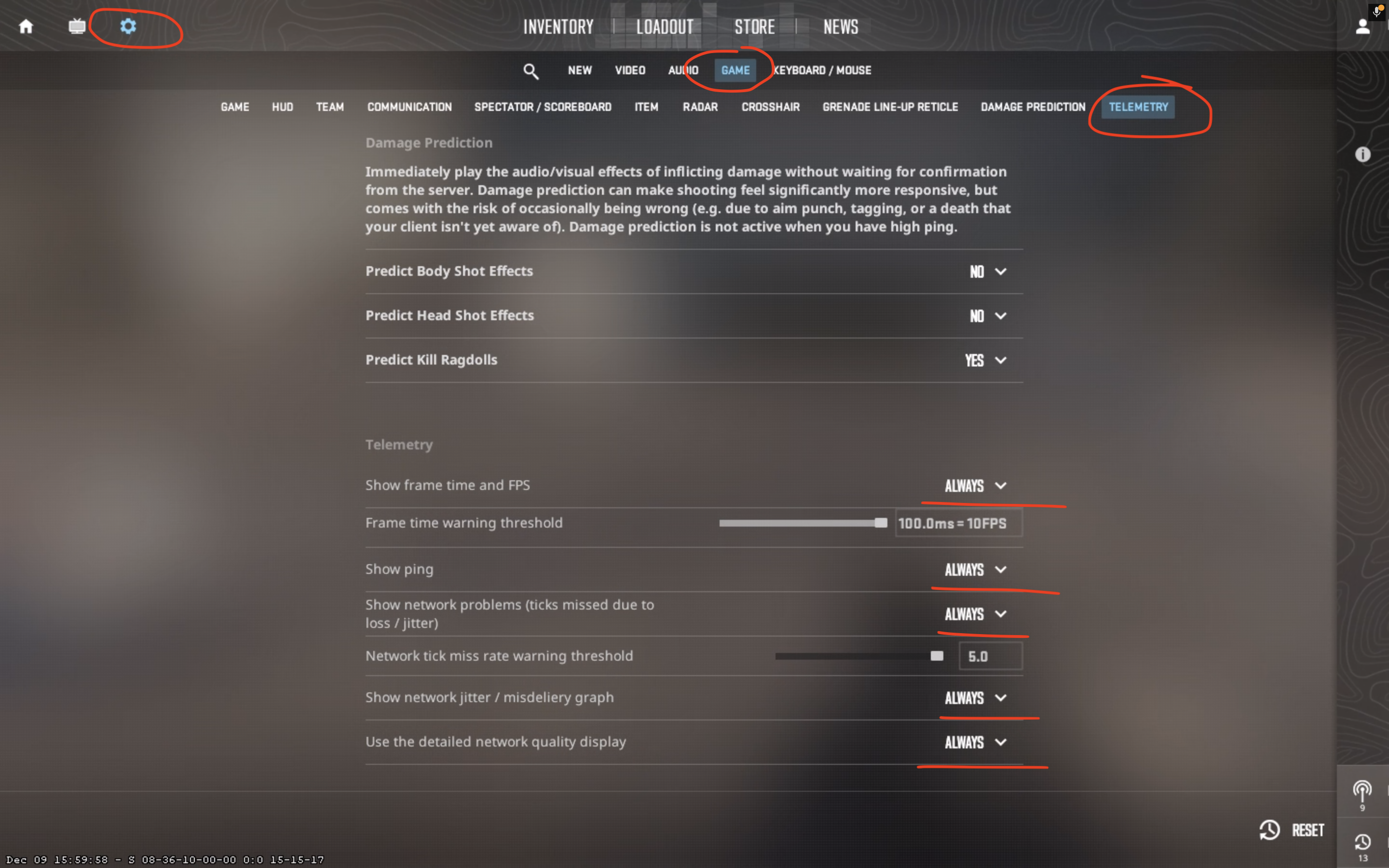
Task: Open the watch TV icon
Action: (77, 27)
